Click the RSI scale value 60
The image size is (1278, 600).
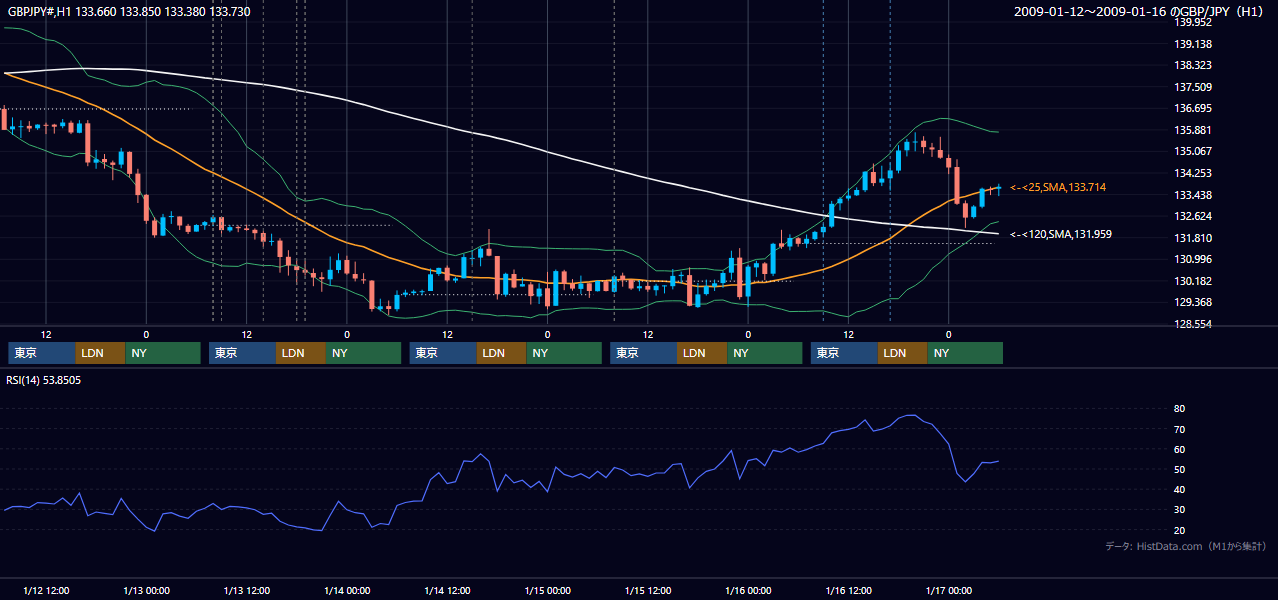click(1180, 449)
